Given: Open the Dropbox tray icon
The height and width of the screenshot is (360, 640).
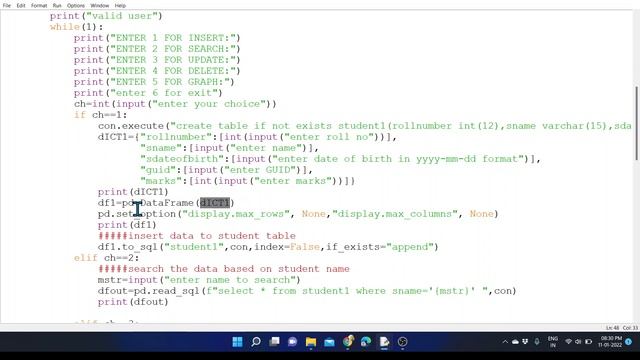Looking at the screenshot, I should pos(525,342).
